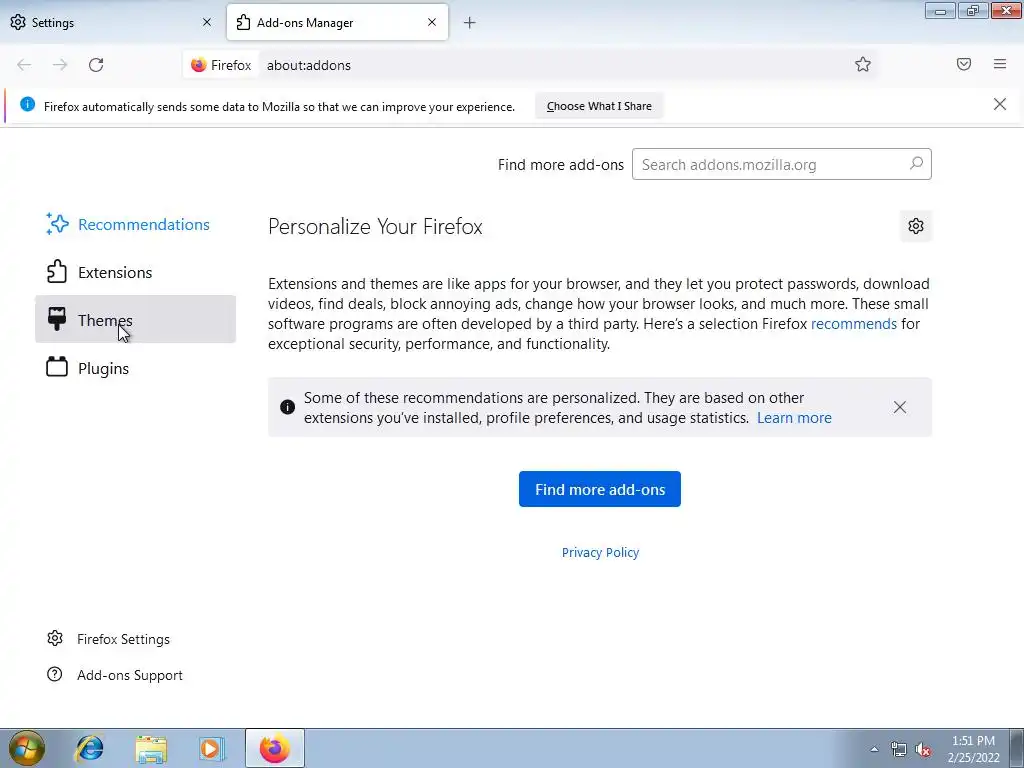Viewport: 1024px width, 768px height.
Task: Click the Extensions puzzle piece icon
Action: (x=57, y=272)
